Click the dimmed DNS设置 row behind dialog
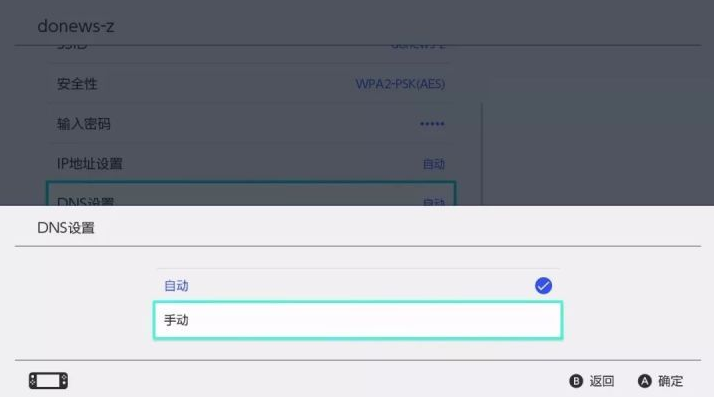 coord(251,194)
